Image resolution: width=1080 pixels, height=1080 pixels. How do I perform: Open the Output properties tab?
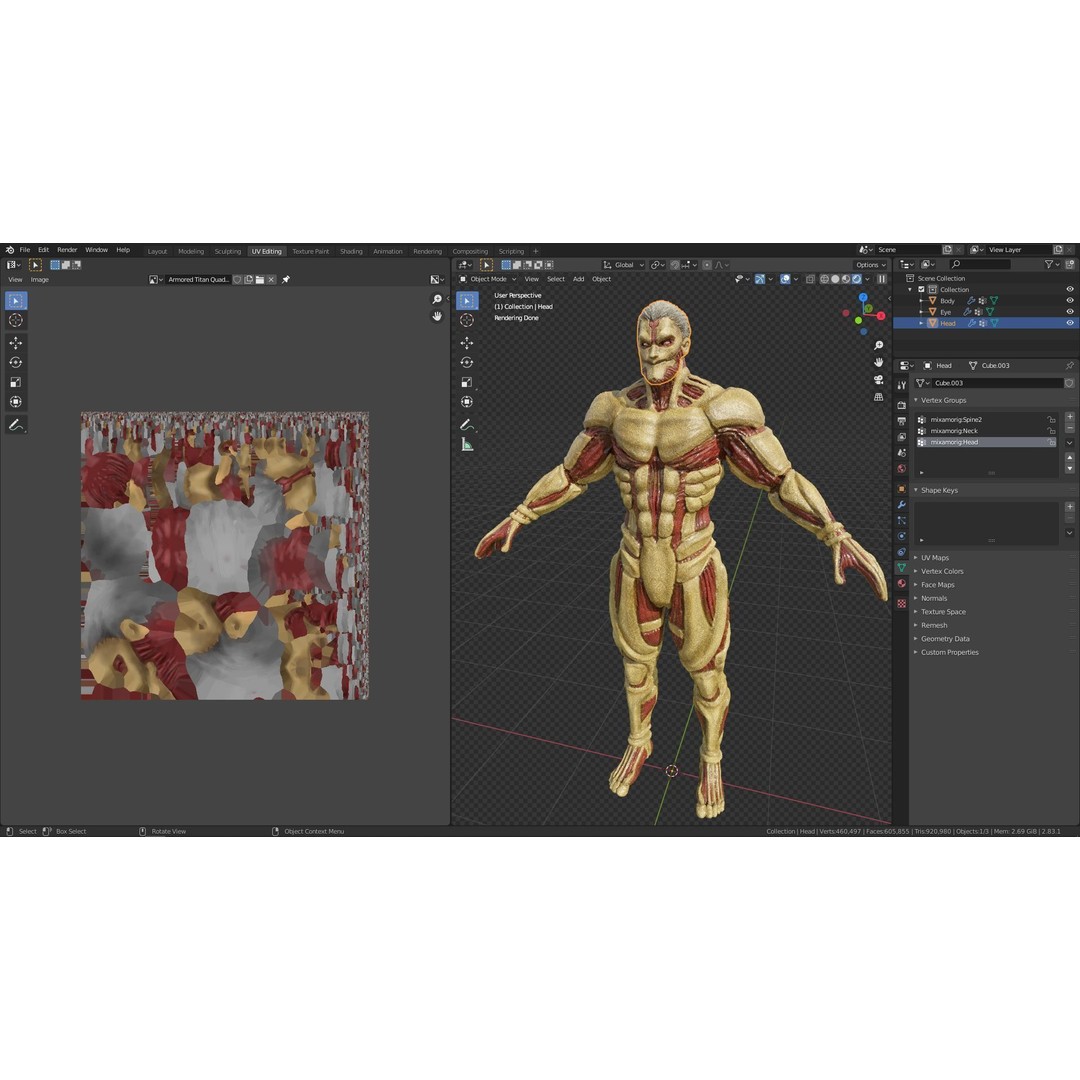pyautogui.click(x=902, y=421)
